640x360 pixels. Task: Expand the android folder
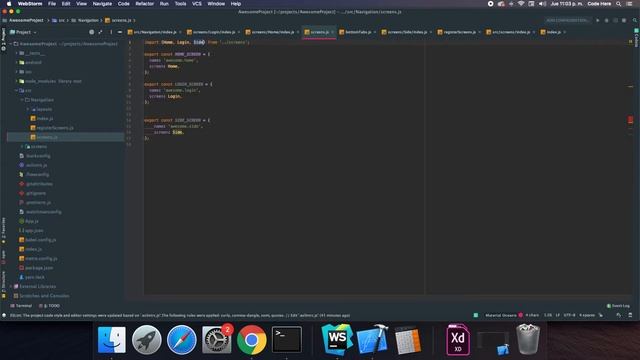(x=16, y=62)
